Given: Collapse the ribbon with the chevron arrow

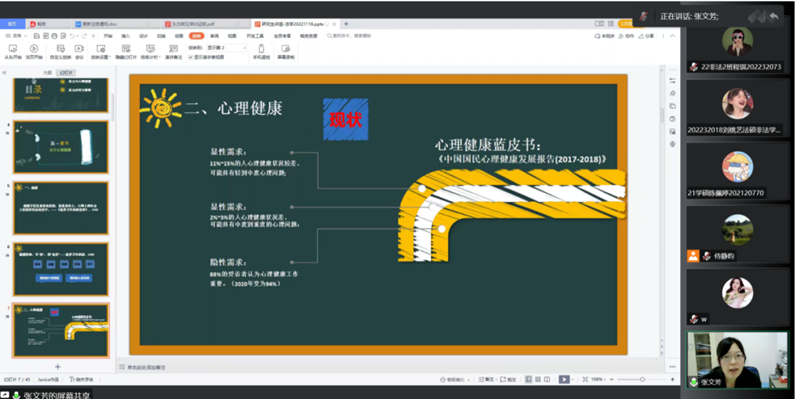Looking at the screenshot, I should pos(672,36).
